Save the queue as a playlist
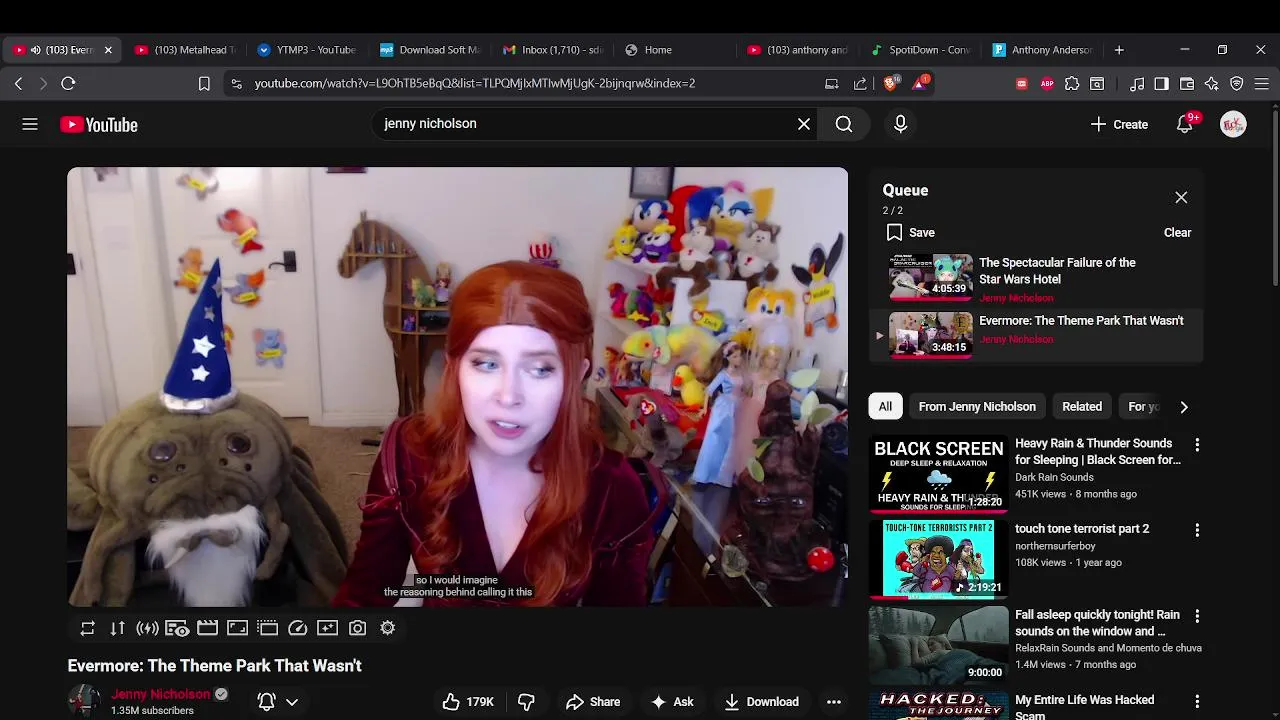This screenshot has height=720, width=1280. tap(910, 233)
